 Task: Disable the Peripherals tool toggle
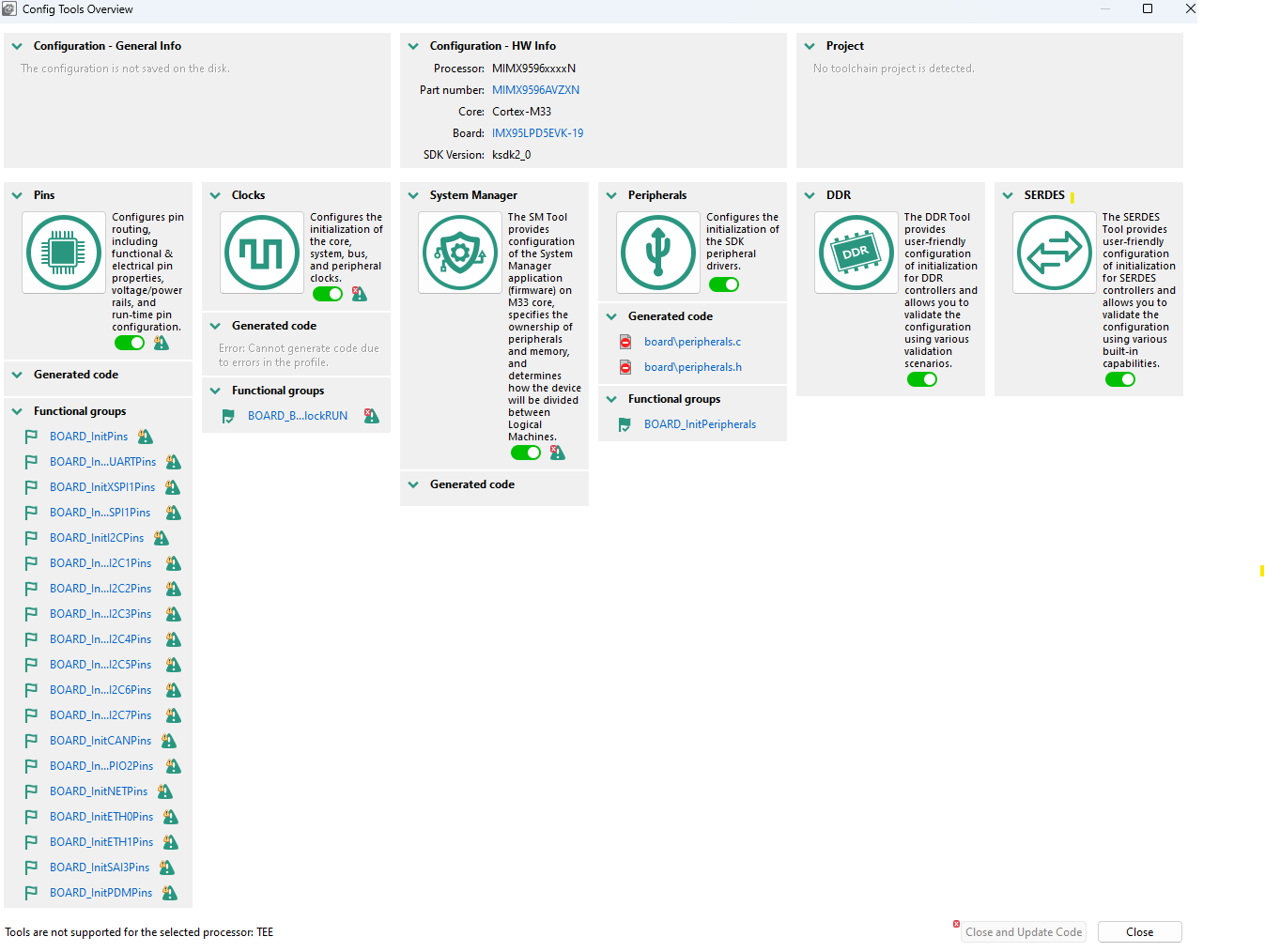point(724,284)
